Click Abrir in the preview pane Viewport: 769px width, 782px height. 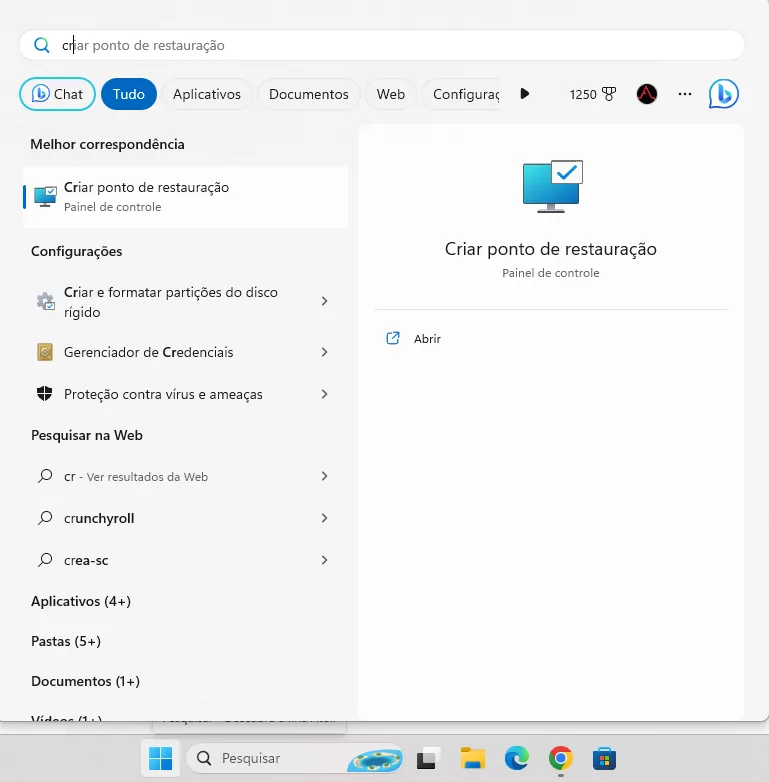pos(427,339)
